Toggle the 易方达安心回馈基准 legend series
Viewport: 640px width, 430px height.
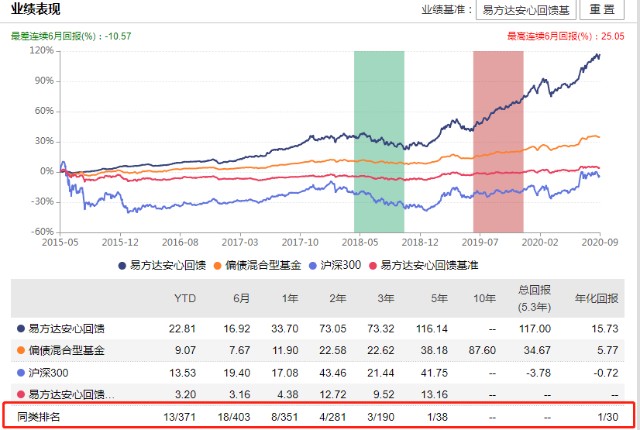click(423, 266)
